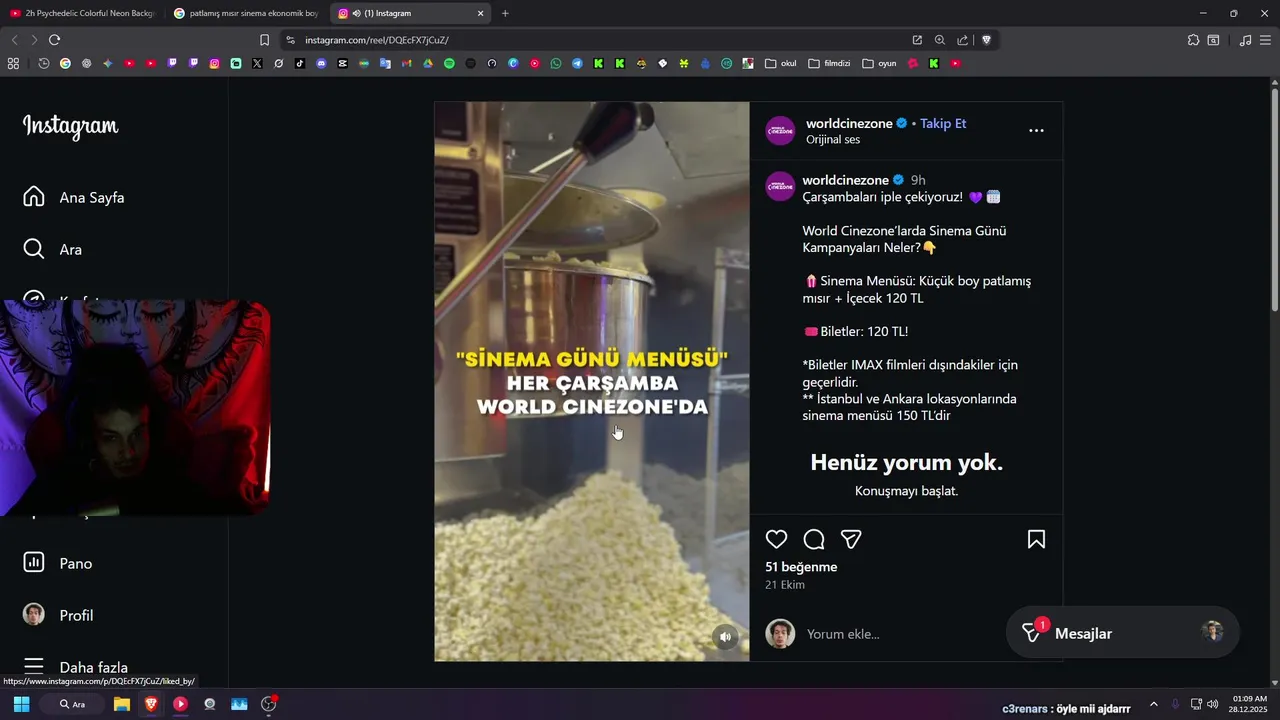Open the oyun bookmarks folder
The image size is (1280, 720).
879,63
